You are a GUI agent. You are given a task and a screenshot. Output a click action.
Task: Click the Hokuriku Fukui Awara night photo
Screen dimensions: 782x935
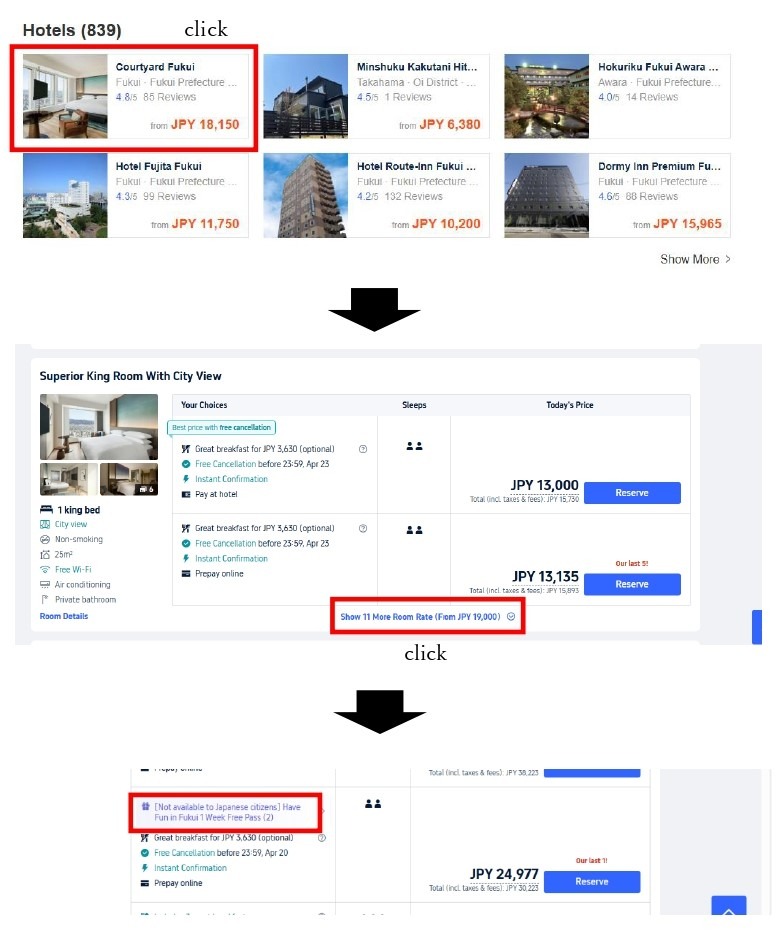pos(546,97)
